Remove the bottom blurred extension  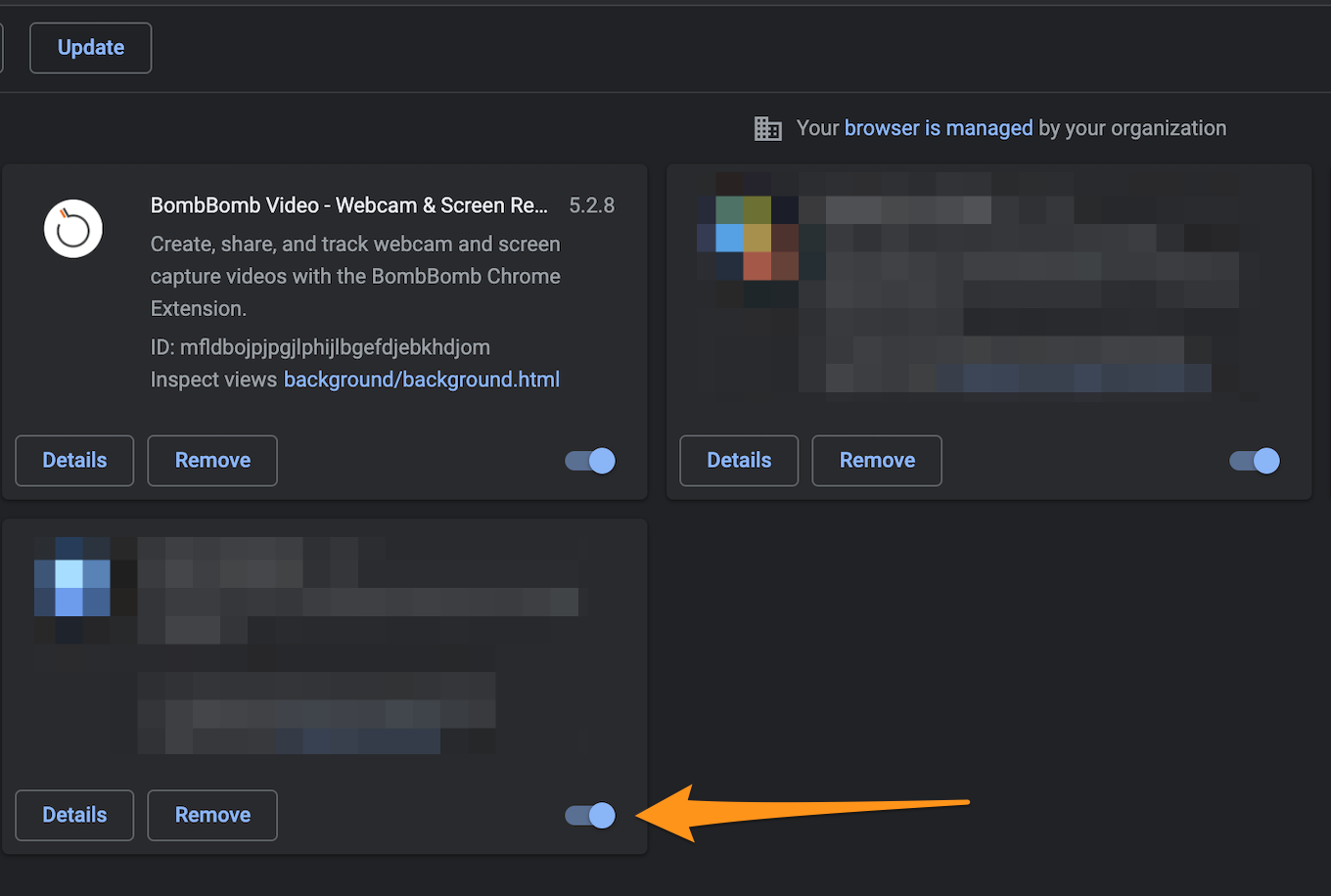click(x=212, y=815)
